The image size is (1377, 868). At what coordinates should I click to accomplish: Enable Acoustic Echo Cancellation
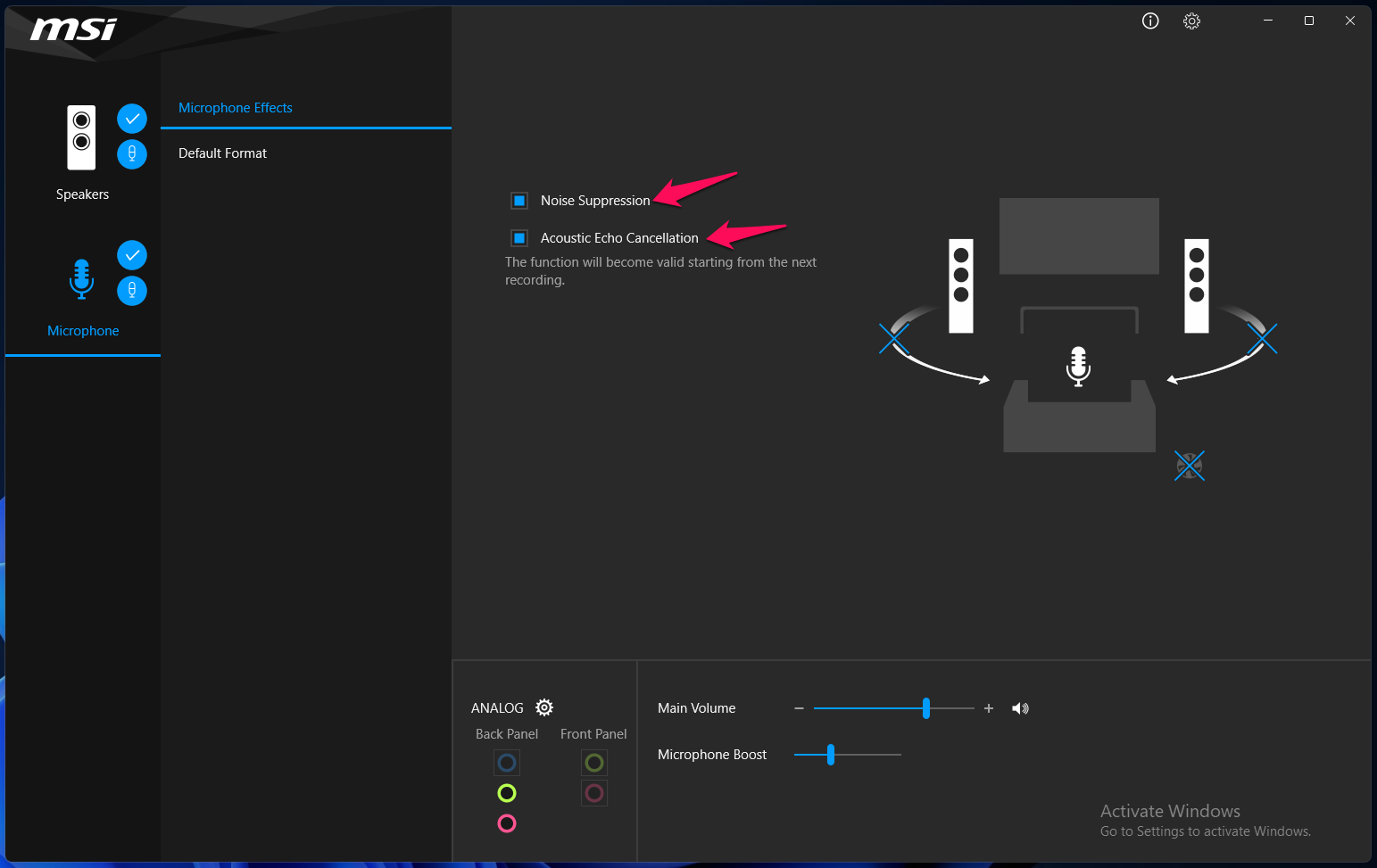[x=518, y=237]
